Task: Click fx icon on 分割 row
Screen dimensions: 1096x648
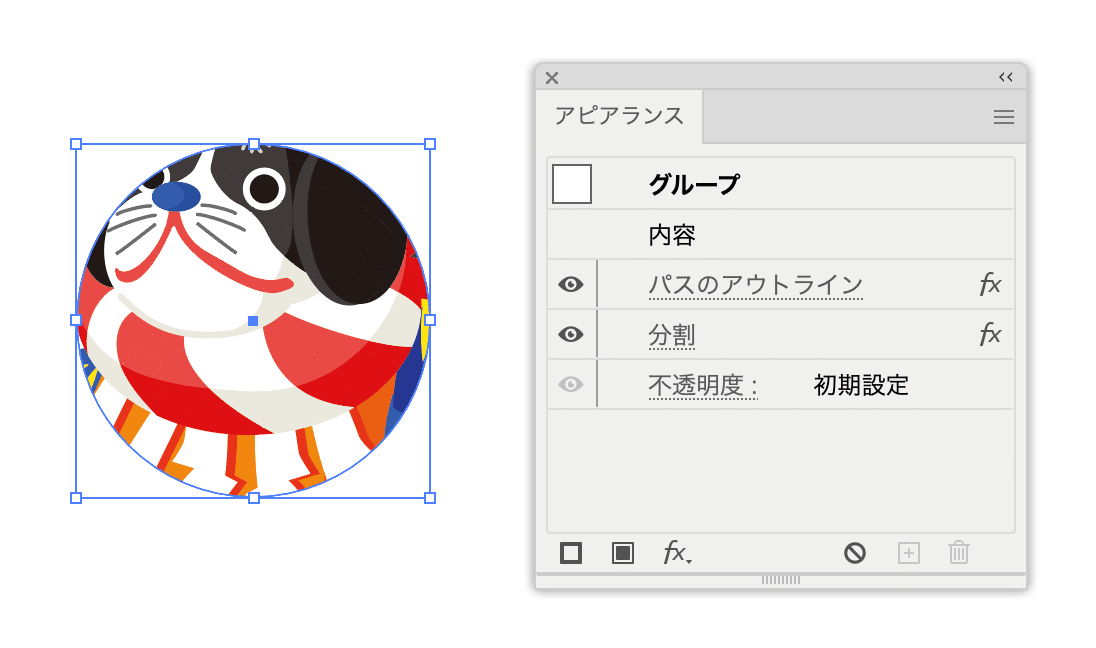Action: click(x=990, y=334)
